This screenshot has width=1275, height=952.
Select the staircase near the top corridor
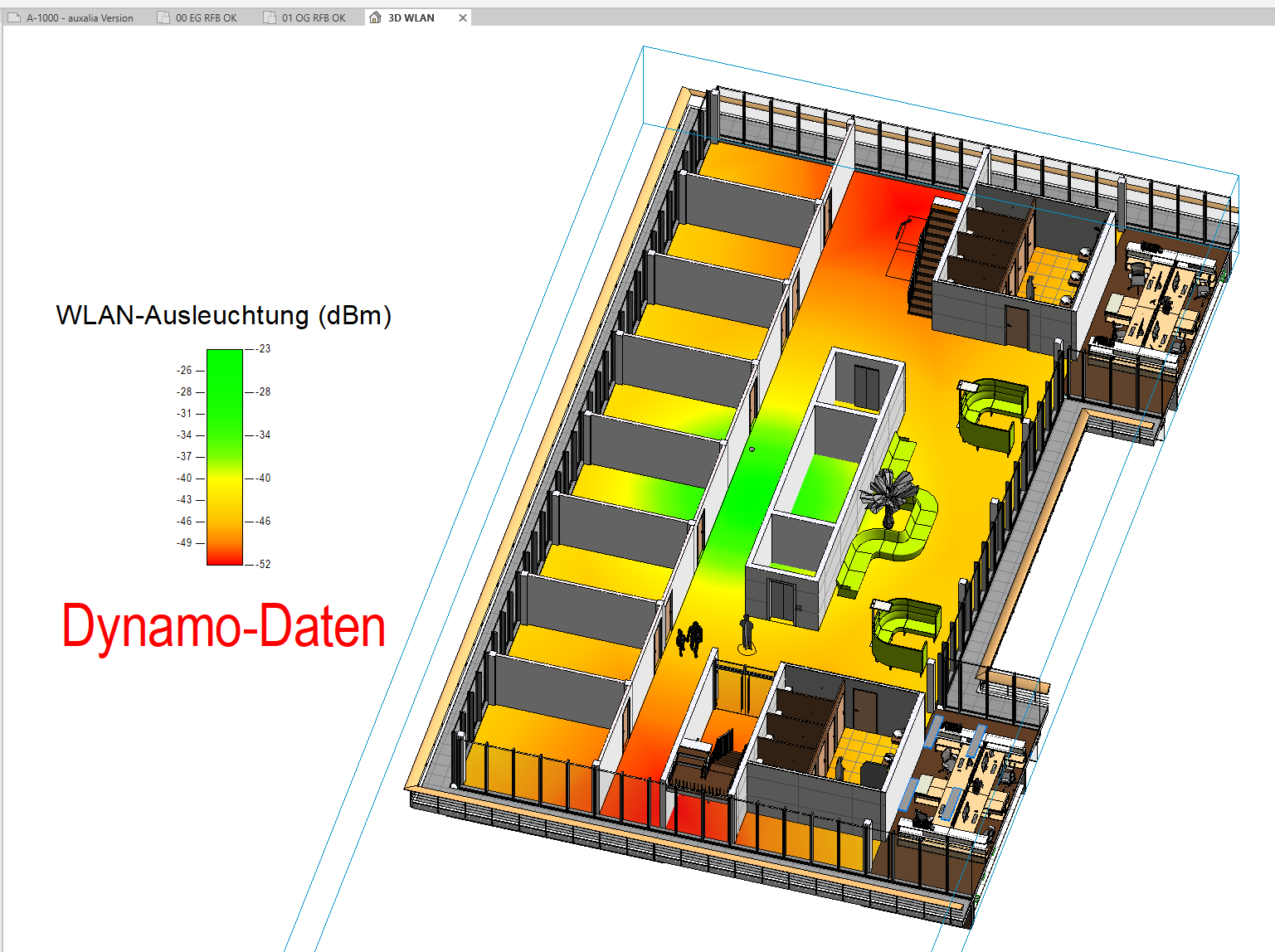(929, 257)
